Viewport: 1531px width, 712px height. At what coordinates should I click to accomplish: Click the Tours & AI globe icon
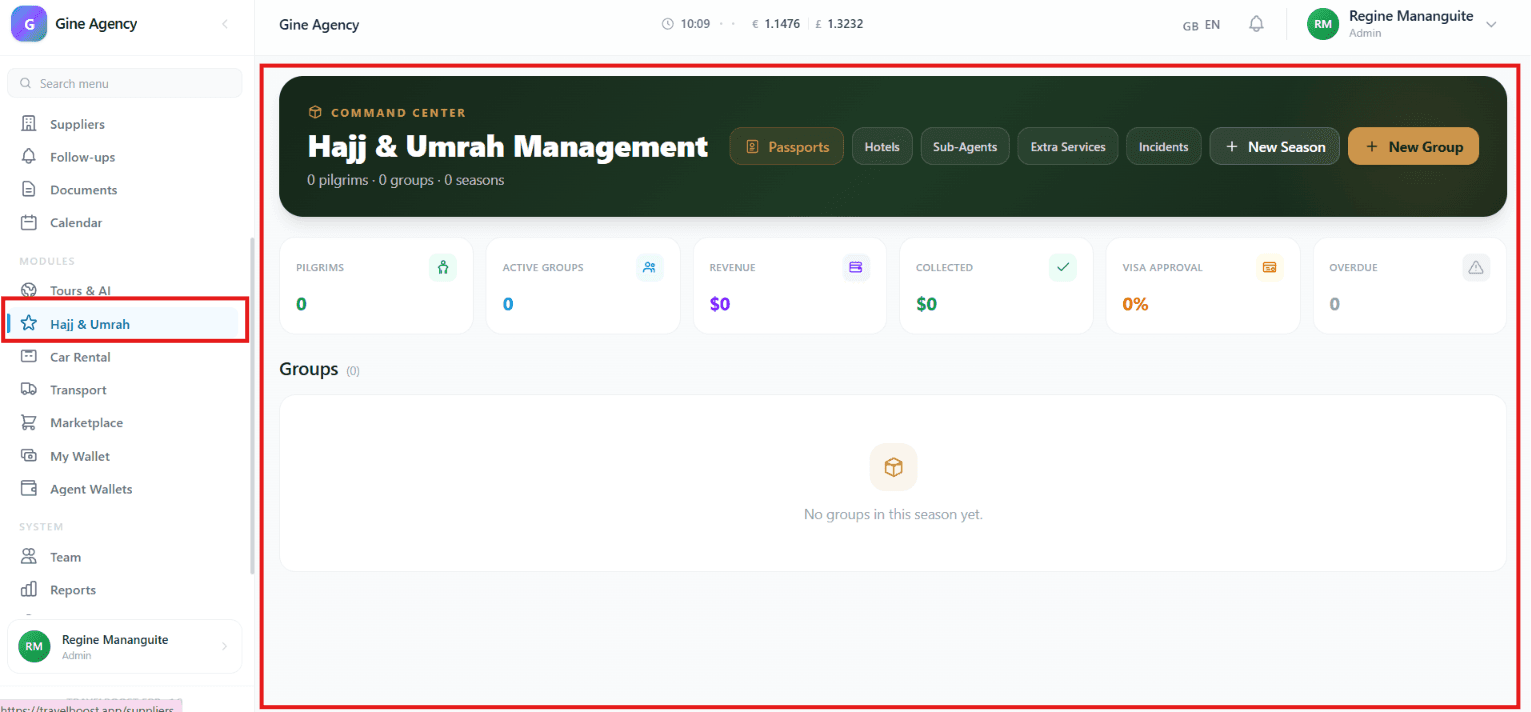[x=29, y=291]
